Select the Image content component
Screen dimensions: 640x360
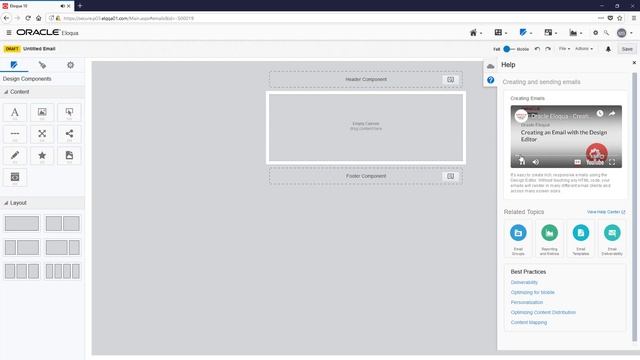[42, 113]
